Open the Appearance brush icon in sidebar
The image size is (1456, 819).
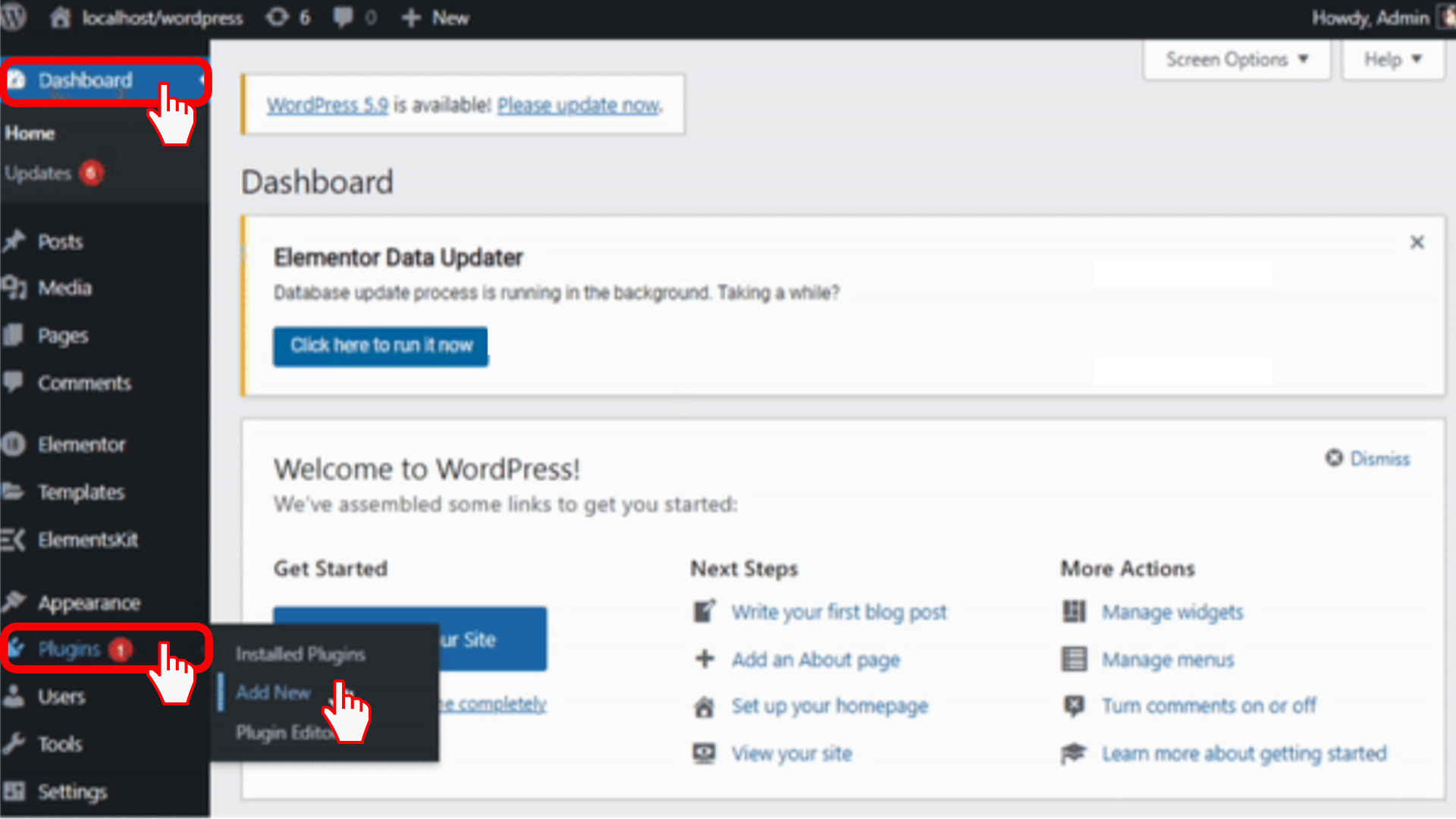click(14, 601)
